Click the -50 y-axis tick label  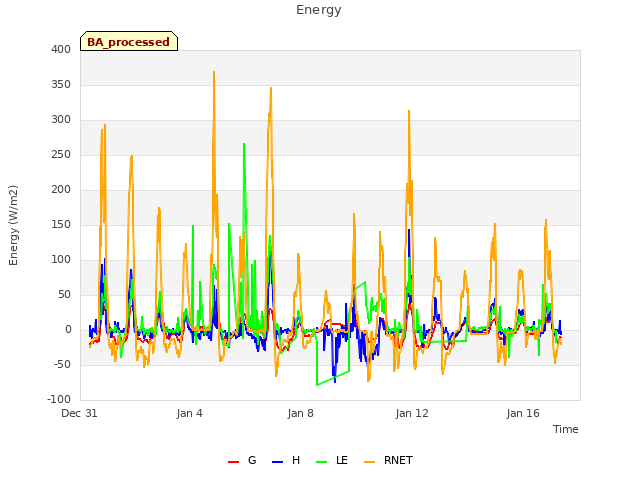62,364
